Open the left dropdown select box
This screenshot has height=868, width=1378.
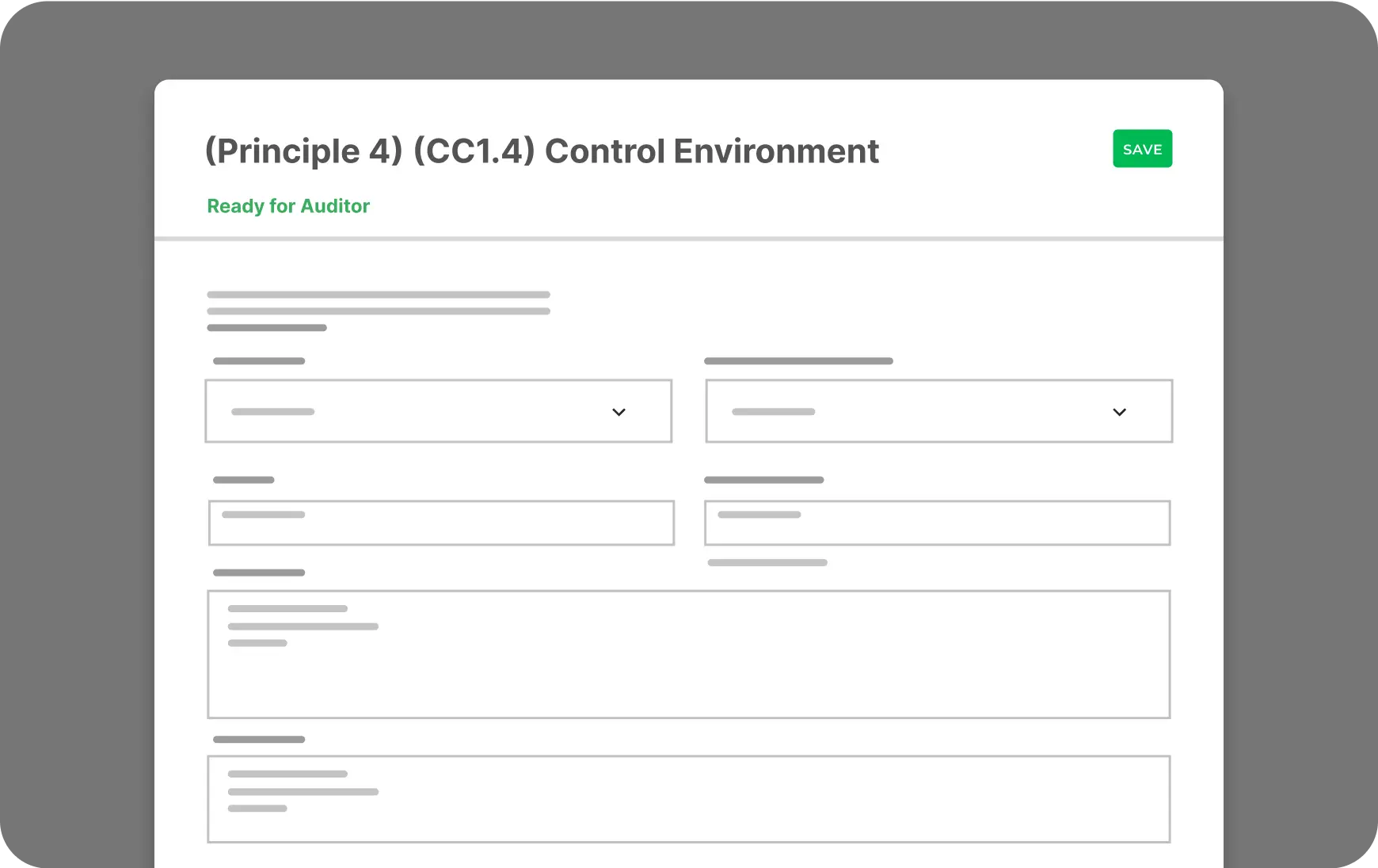[x=438, y=411]
